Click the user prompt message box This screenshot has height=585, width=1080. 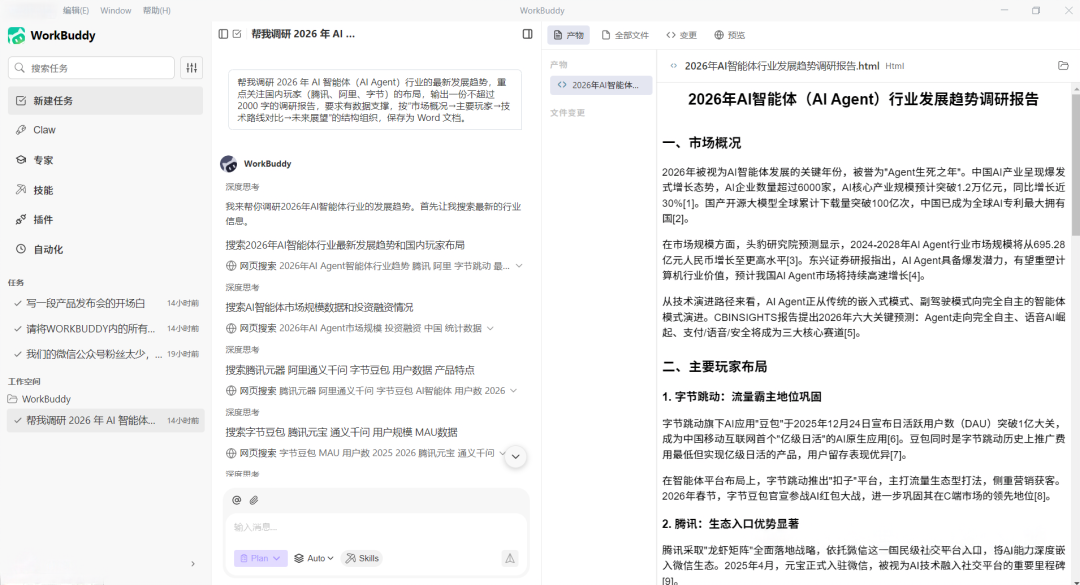tap(375, 99)
